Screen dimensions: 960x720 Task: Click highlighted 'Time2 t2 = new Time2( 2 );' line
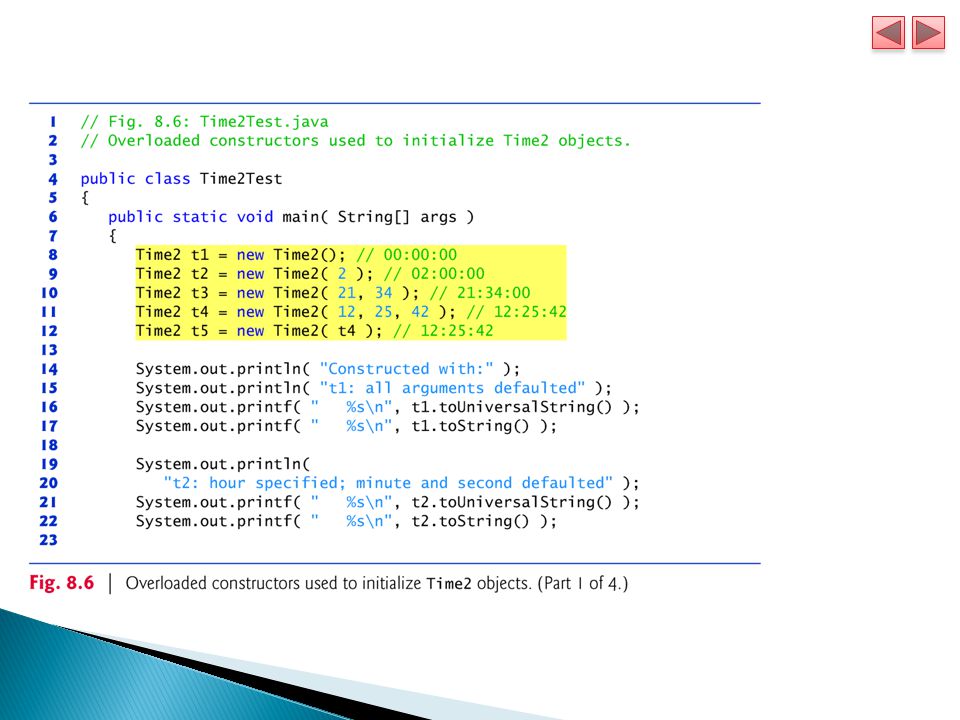coord(310,274)
